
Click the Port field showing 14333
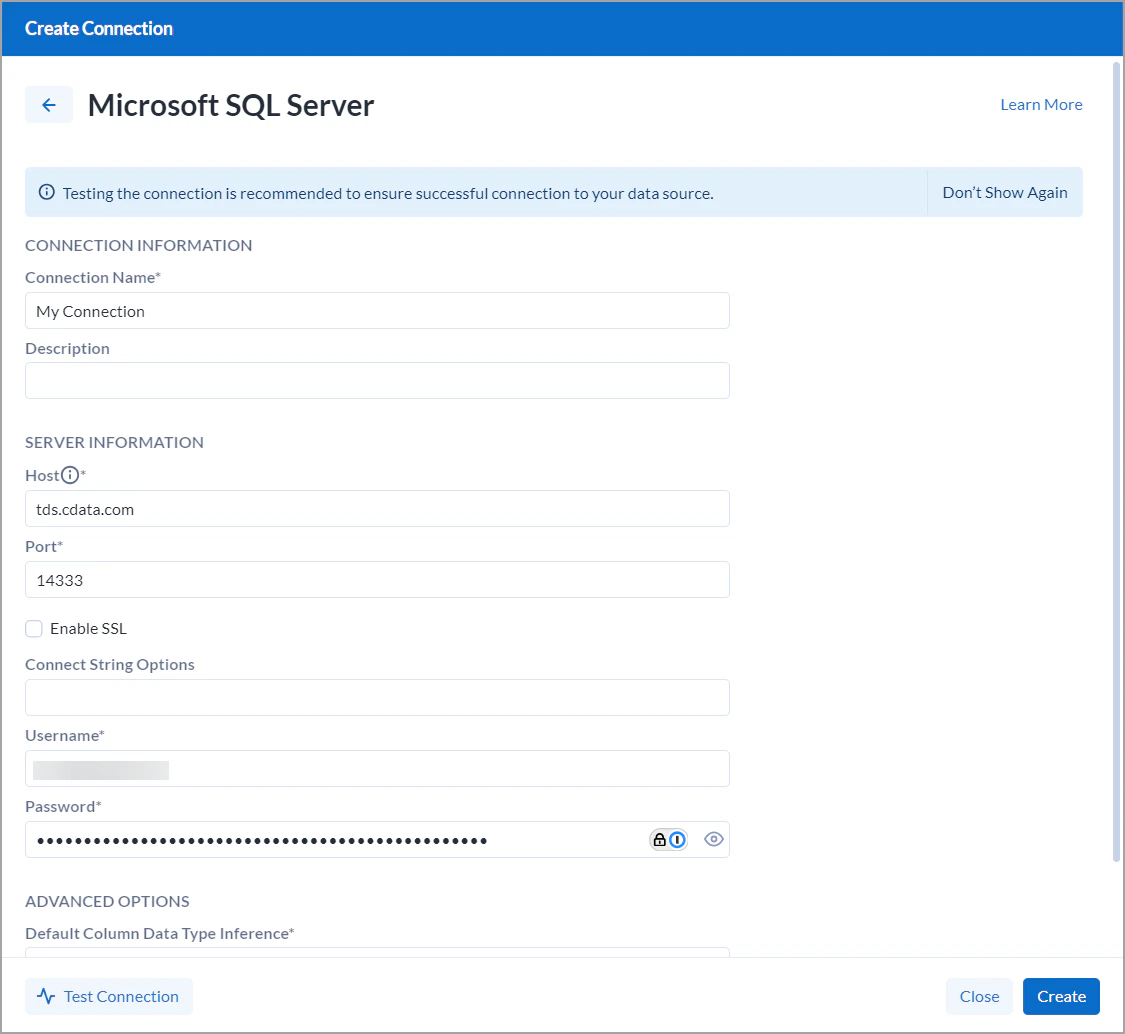pos(377,580)
